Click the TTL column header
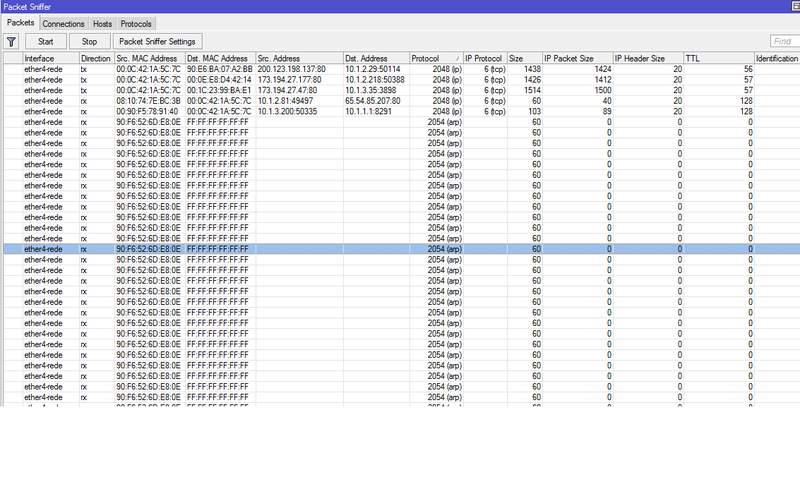 [x=719, y=58]
